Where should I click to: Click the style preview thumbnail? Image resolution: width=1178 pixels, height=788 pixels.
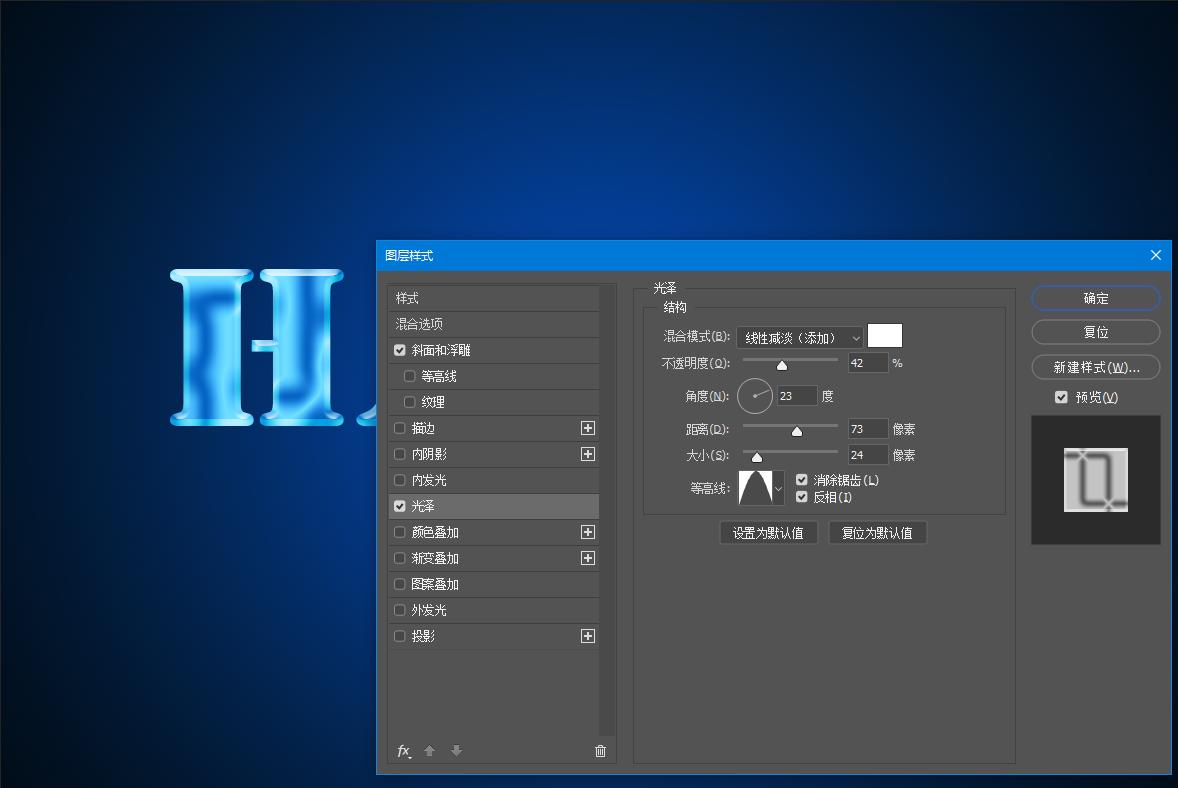coord(1095,480)
